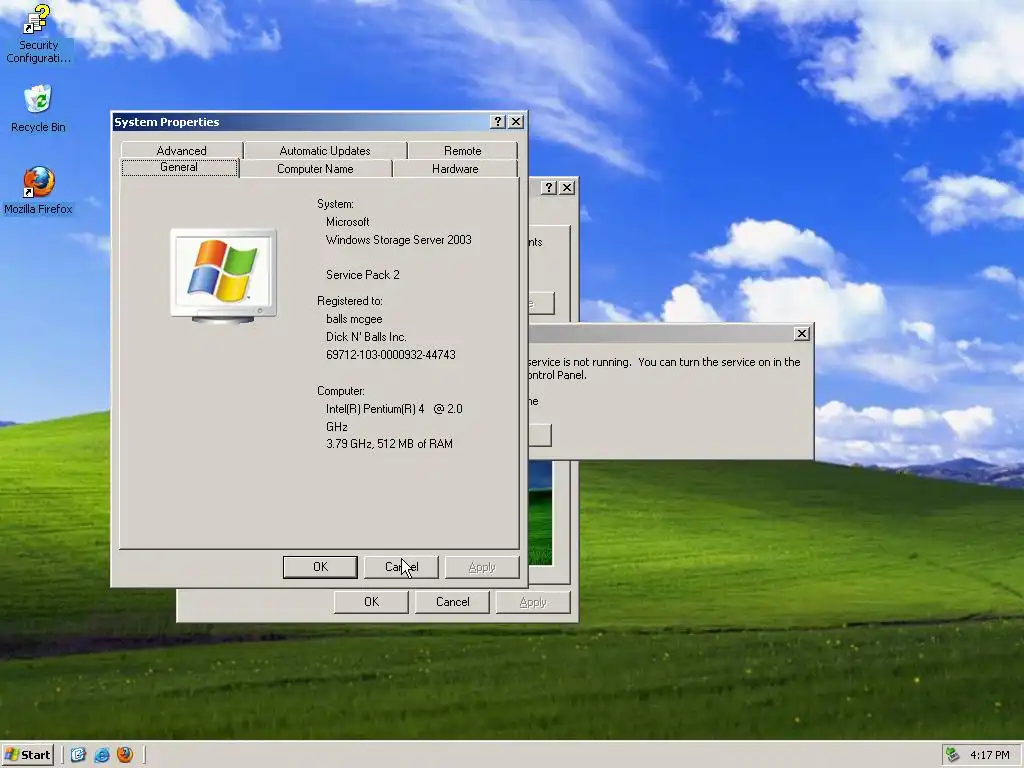
Task: Close the background properties dialog
Action: 568,187
